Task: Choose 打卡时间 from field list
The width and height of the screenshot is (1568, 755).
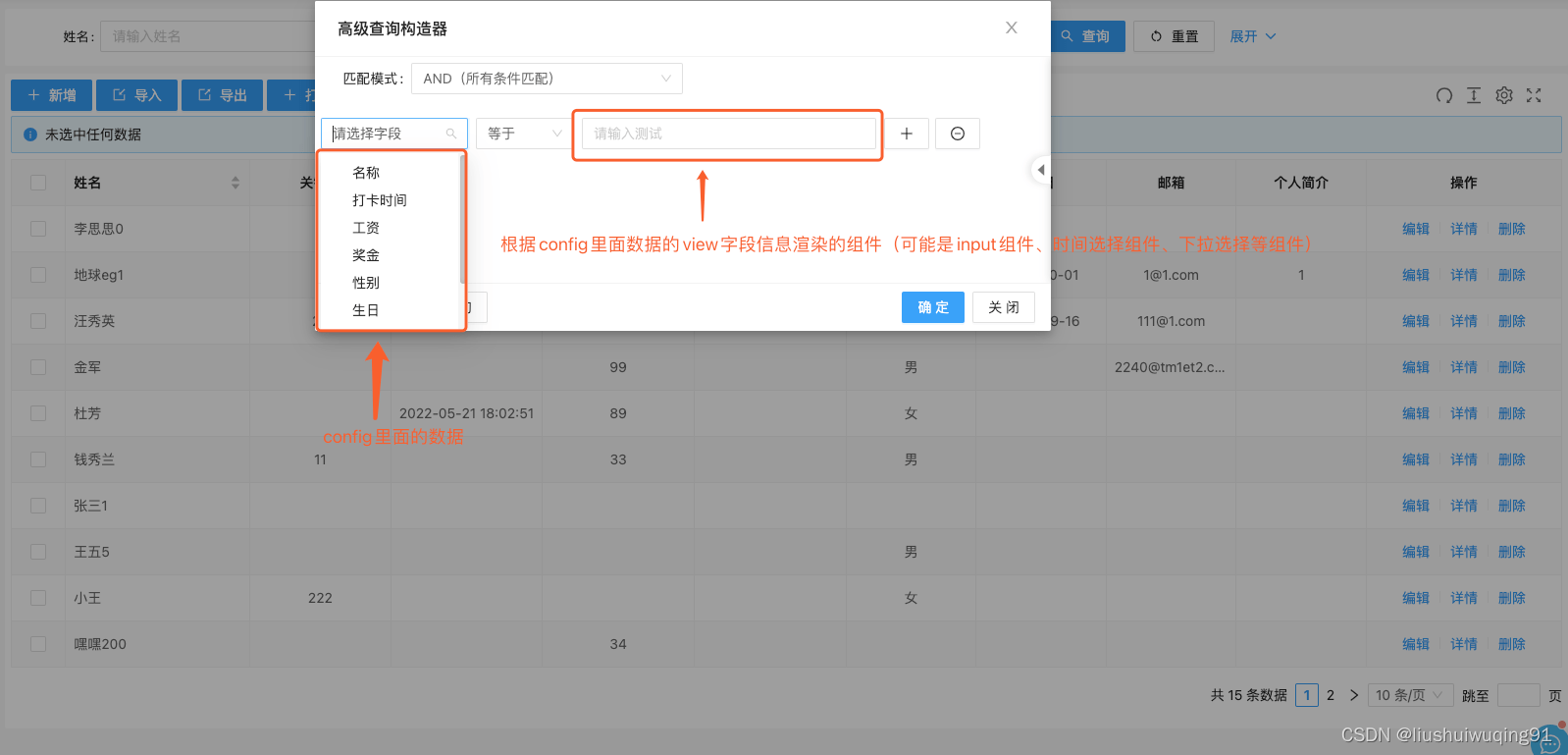Action: pos(380,200)
